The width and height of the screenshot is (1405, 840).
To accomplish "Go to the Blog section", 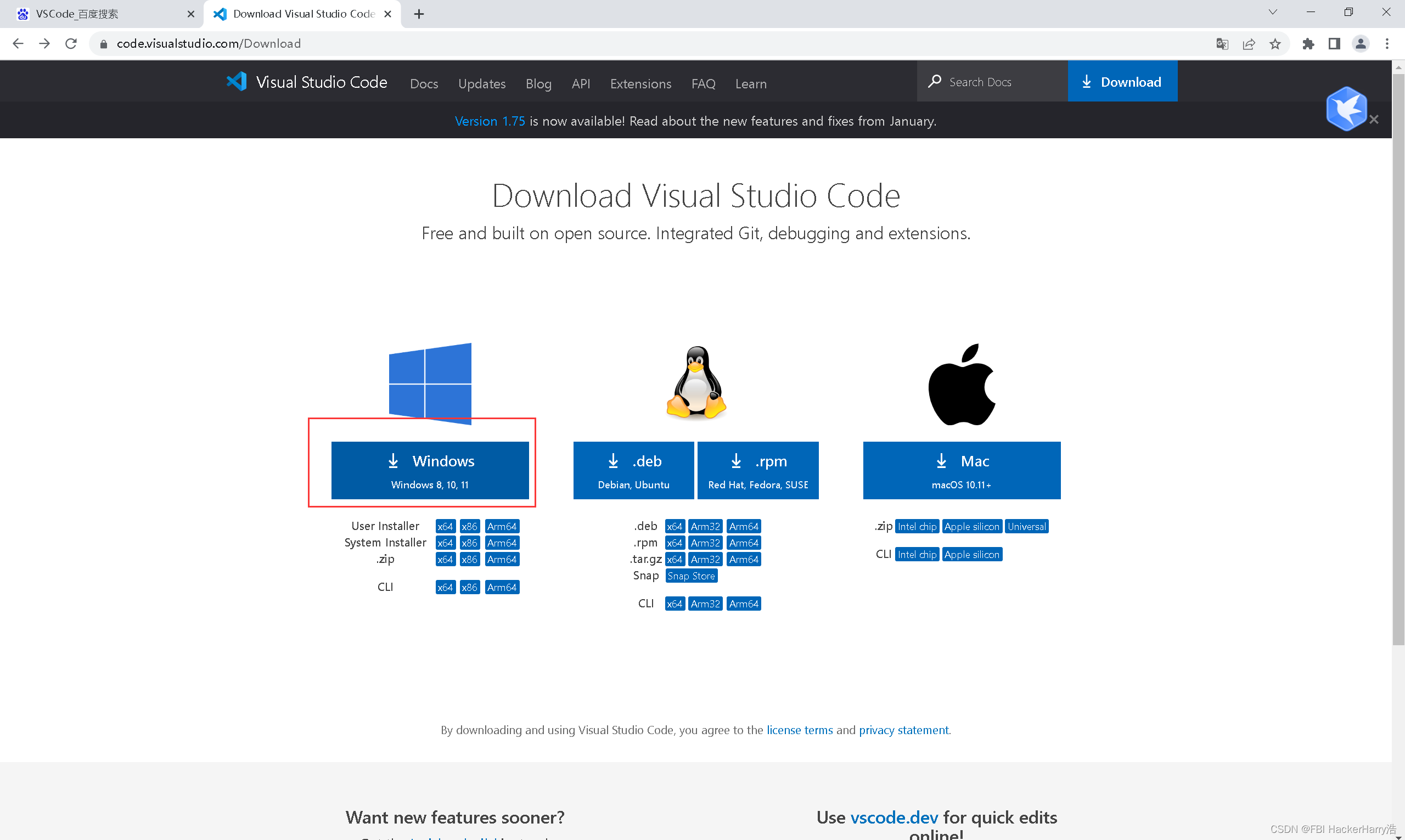I will [538, 83].
